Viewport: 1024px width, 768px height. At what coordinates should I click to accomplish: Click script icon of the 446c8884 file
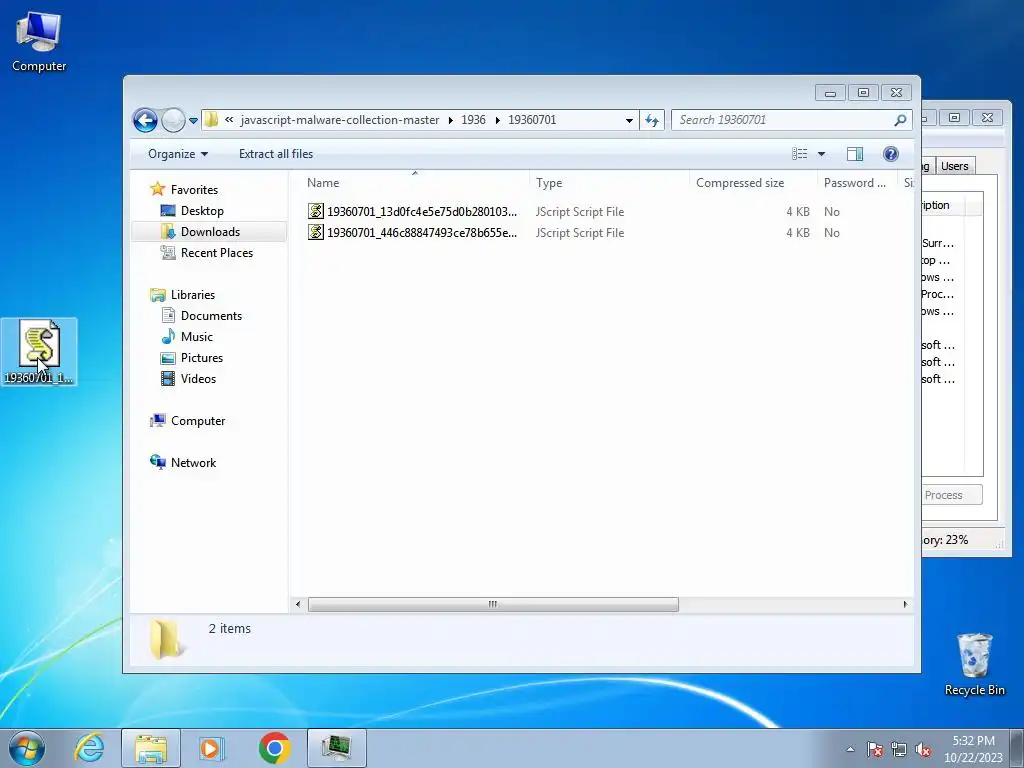click(x=316, y=232)
